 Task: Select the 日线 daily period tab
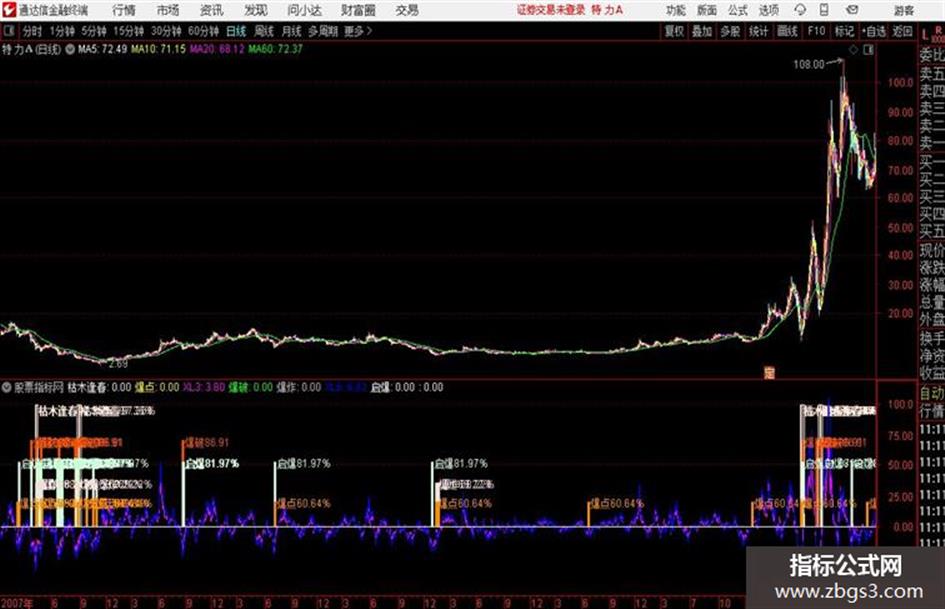(236, 31)
